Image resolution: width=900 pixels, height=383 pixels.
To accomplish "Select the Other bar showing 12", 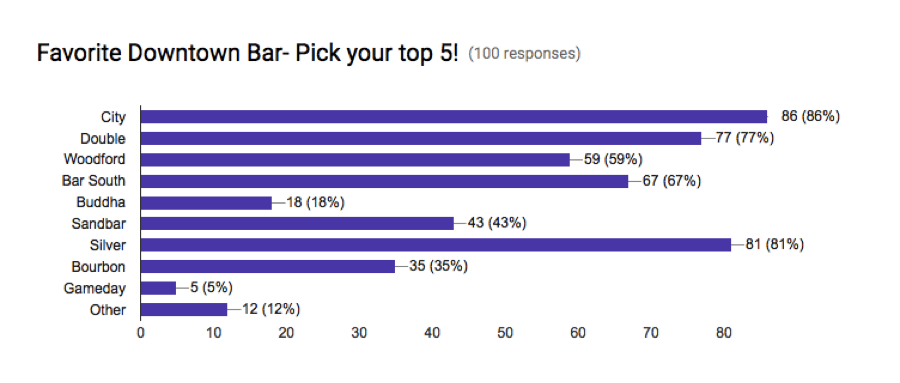I will pyautogui.click(x=184, y=310).
